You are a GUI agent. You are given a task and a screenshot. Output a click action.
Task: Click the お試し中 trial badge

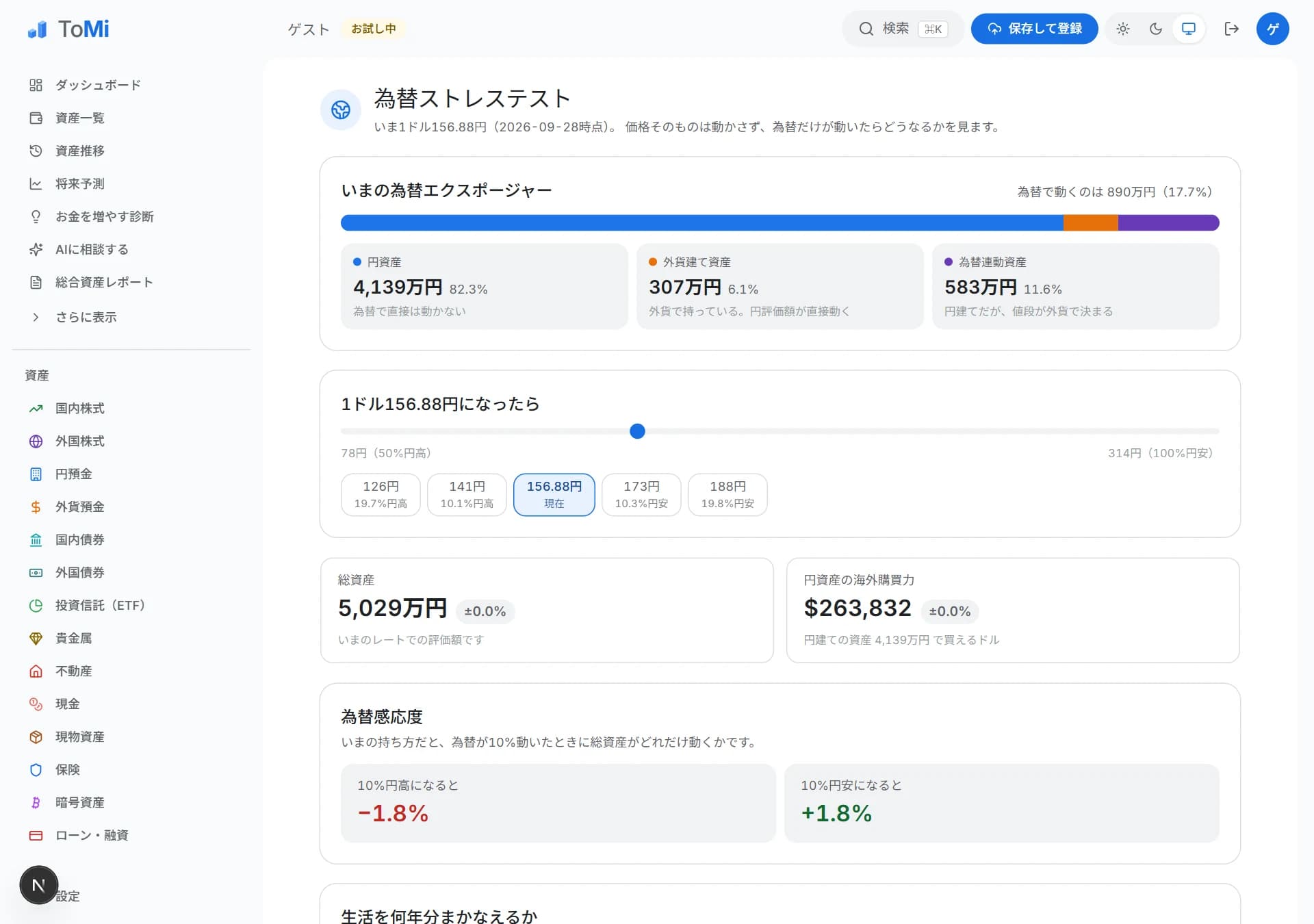tap(374, 29)
